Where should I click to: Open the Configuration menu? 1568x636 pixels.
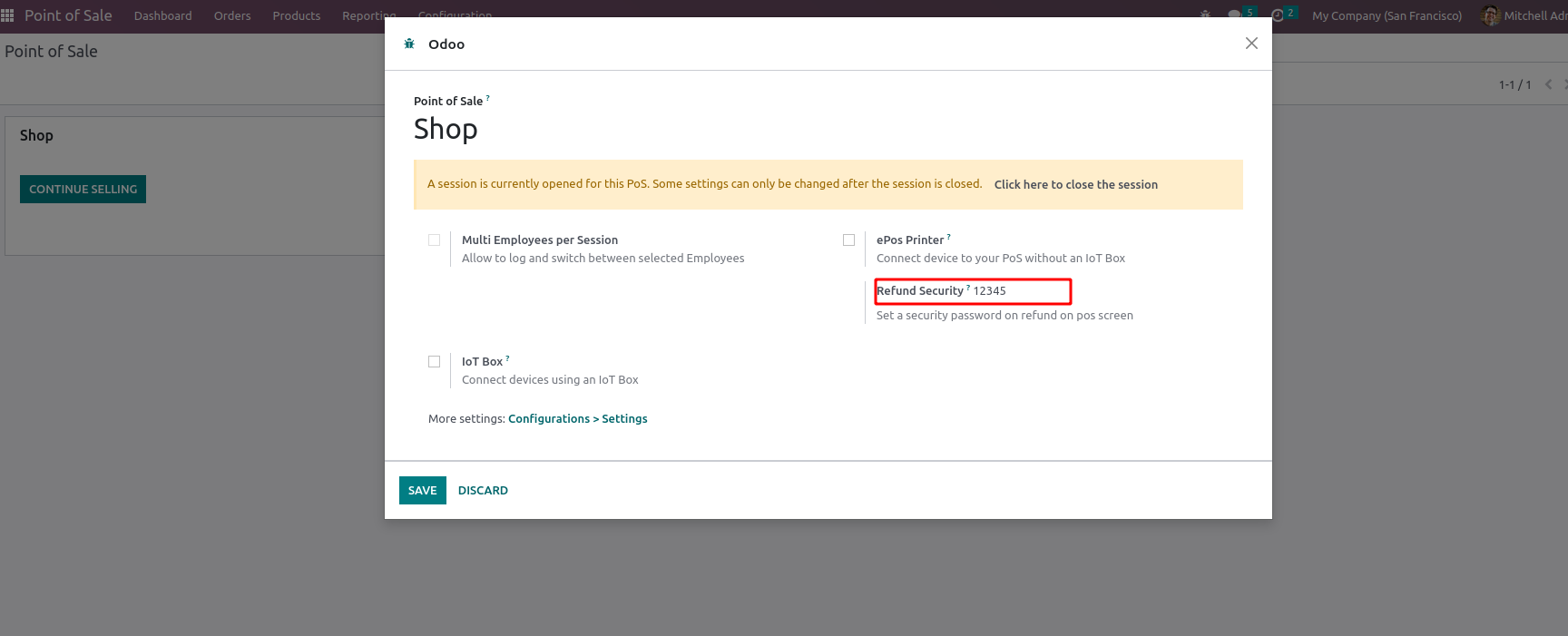point(455,15)
